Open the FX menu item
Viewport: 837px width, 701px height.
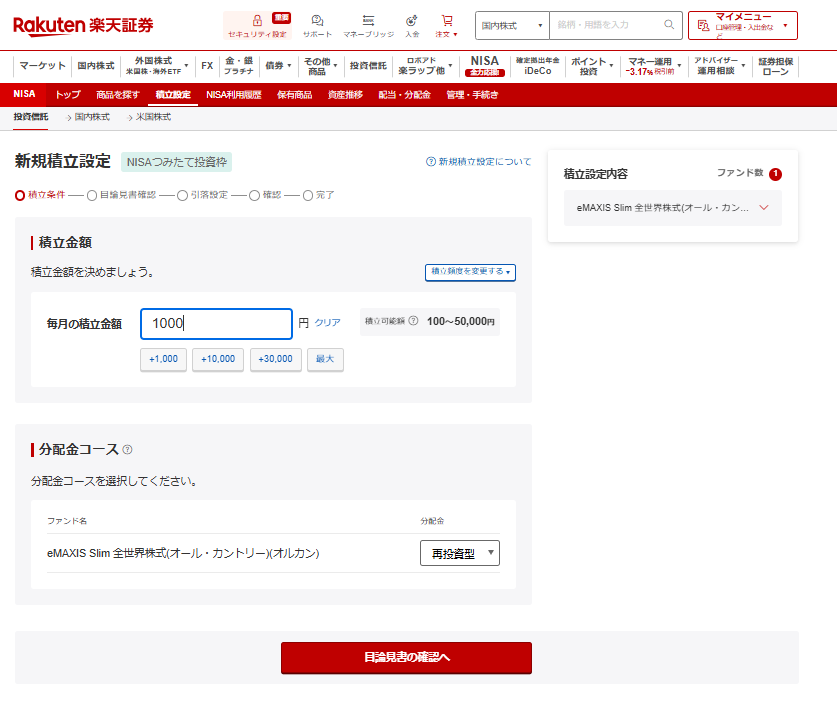click(x=207, y=66)
